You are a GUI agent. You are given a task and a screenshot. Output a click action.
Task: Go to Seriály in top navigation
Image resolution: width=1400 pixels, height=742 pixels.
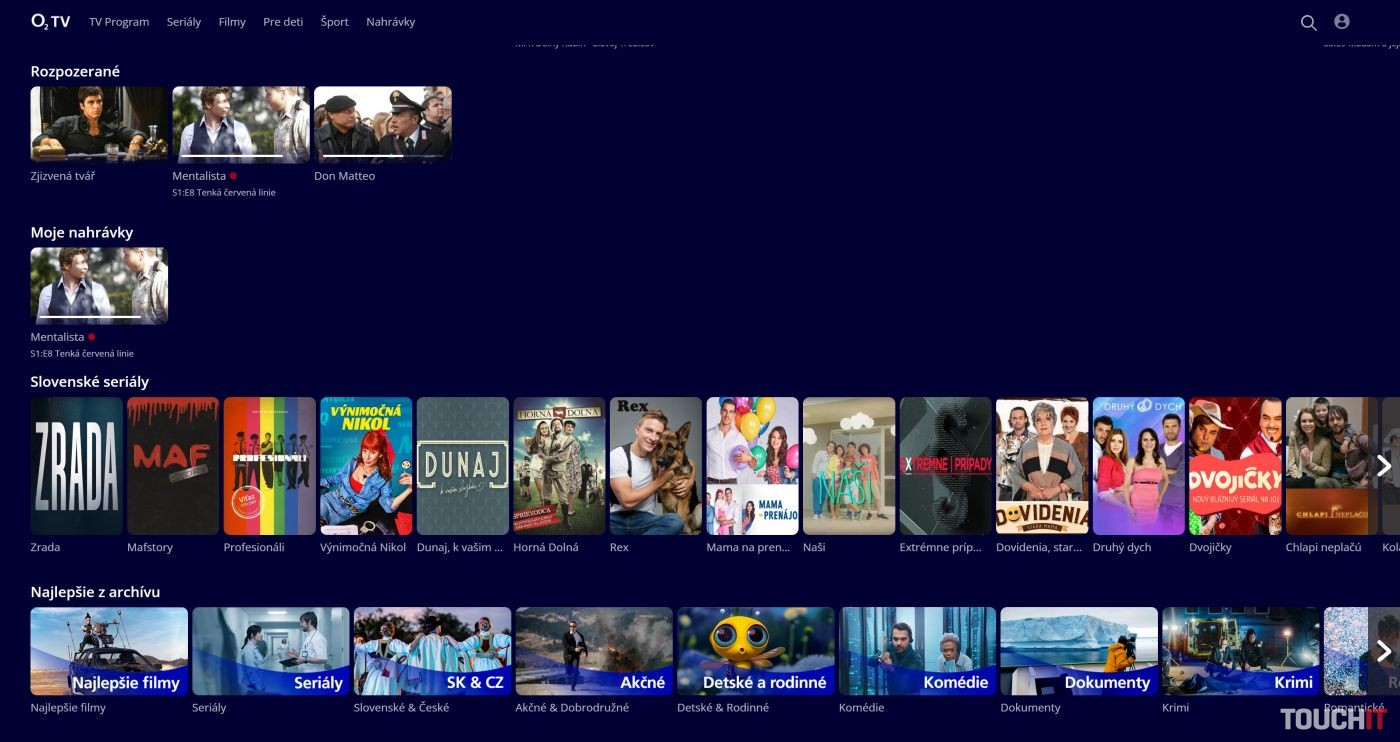coord(184,22)
